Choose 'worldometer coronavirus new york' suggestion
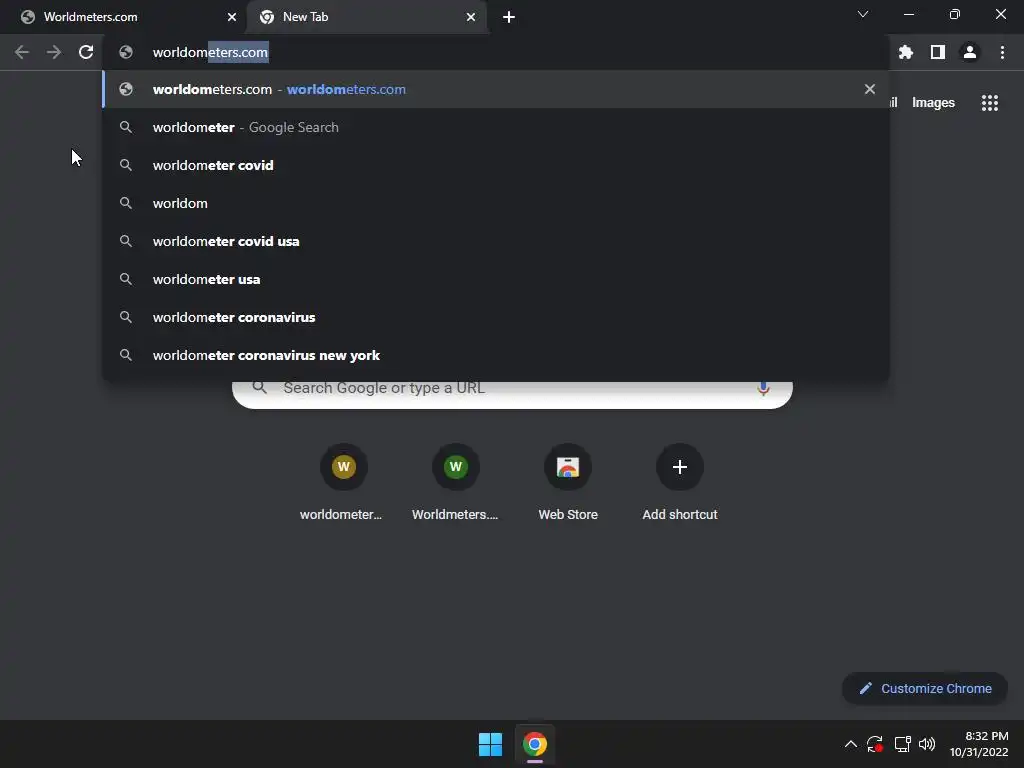1024x768 pixels. [x=496, y=355]
